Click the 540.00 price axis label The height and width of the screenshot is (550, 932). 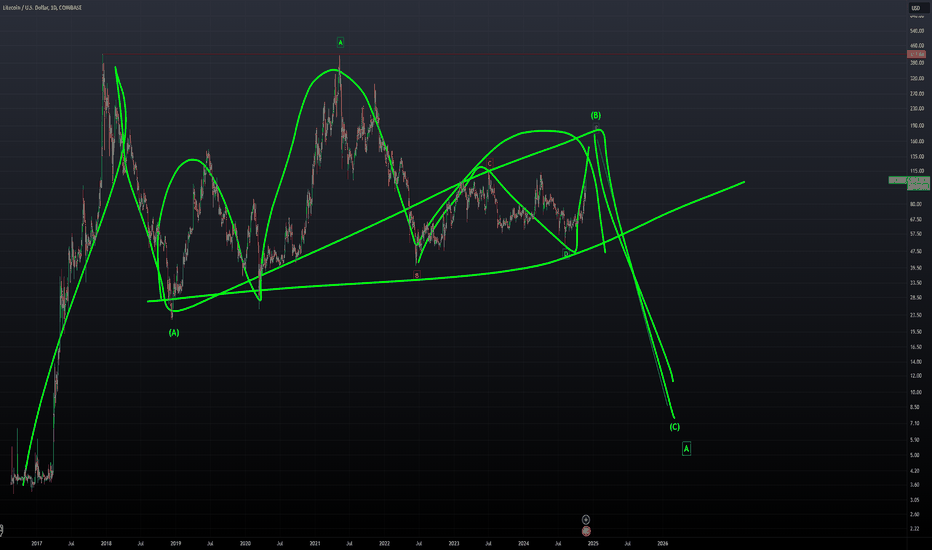[x=917, y=30]
